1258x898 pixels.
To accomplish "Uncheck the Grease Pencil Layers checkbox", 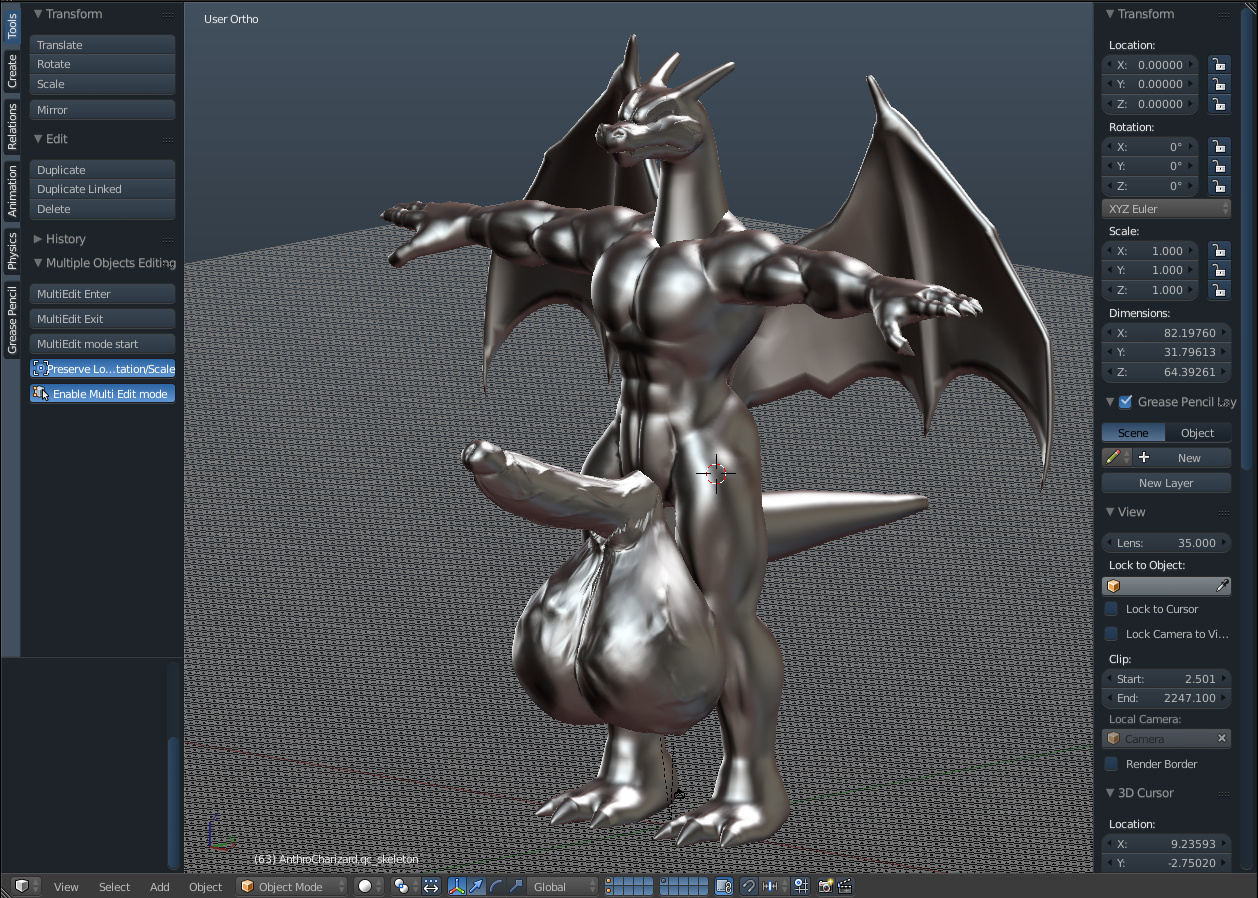I will tap(1125, 402).
